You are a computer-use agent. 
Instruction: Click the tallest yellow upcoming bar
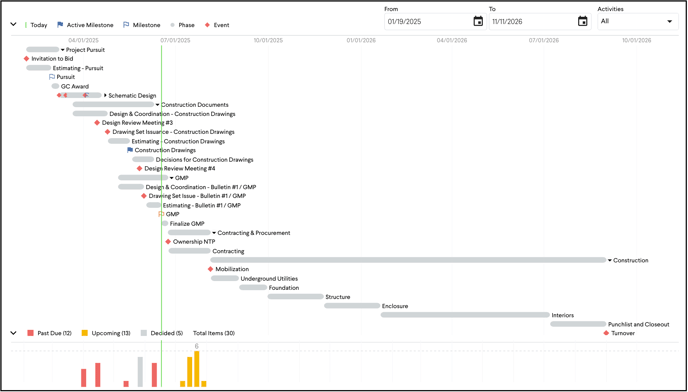(x=197, y=369)
